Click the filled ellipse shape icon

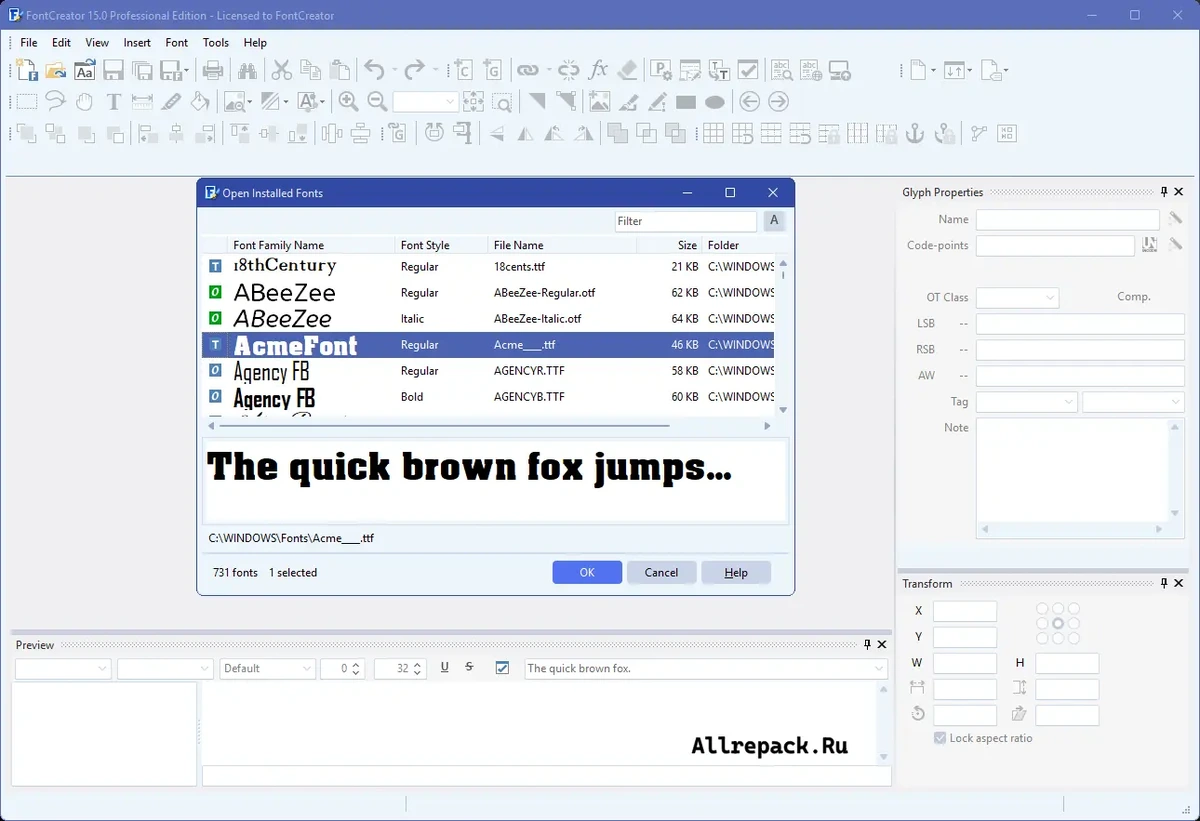(714, 102)
